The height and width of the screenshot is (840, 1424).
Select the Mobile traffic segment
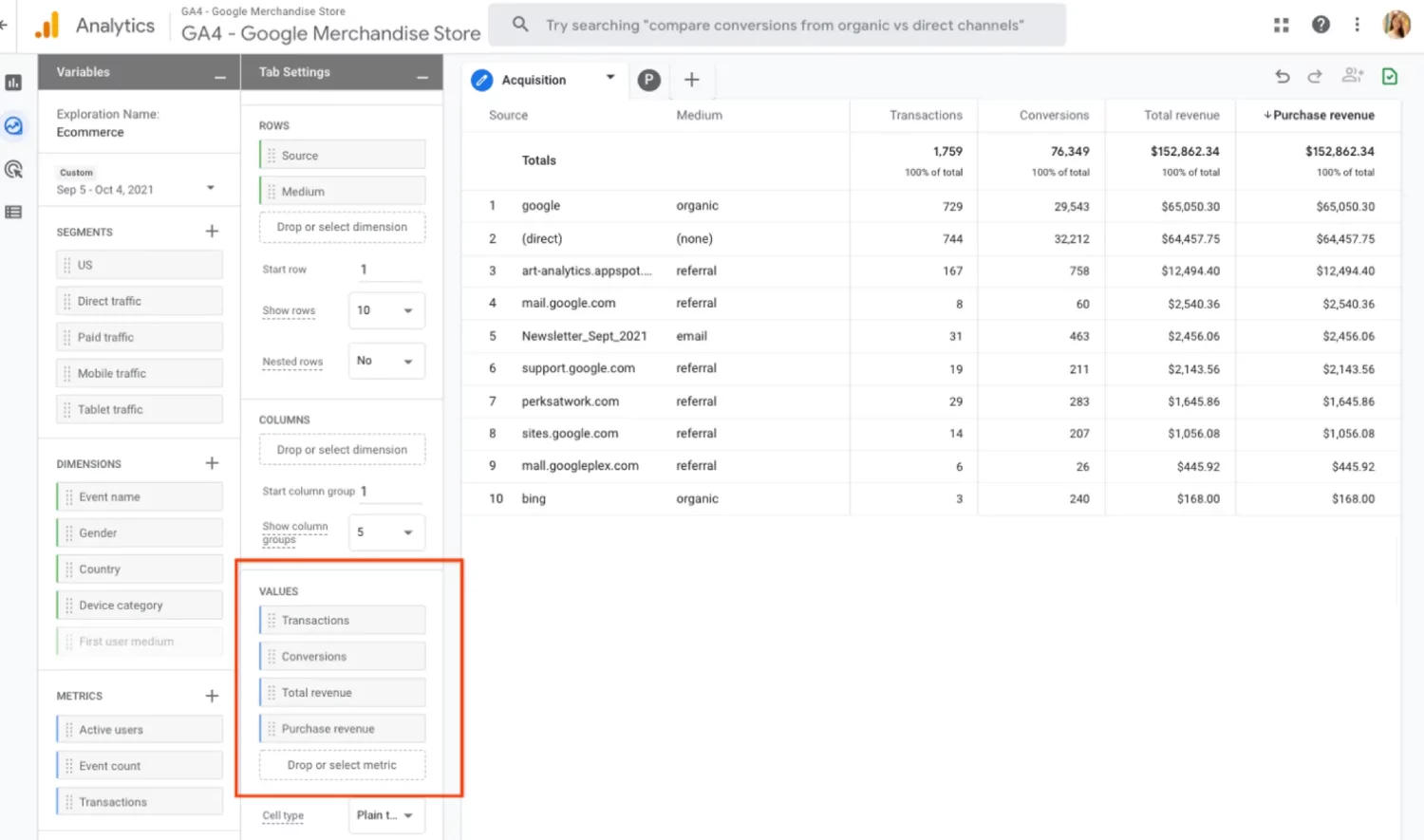140,373
